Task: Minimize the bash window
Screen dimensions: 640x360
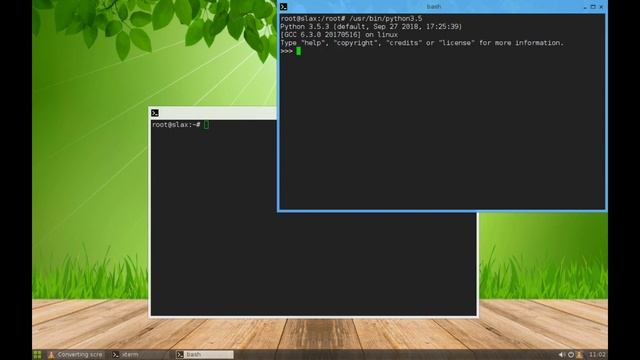Action: (x=585, y=7)
